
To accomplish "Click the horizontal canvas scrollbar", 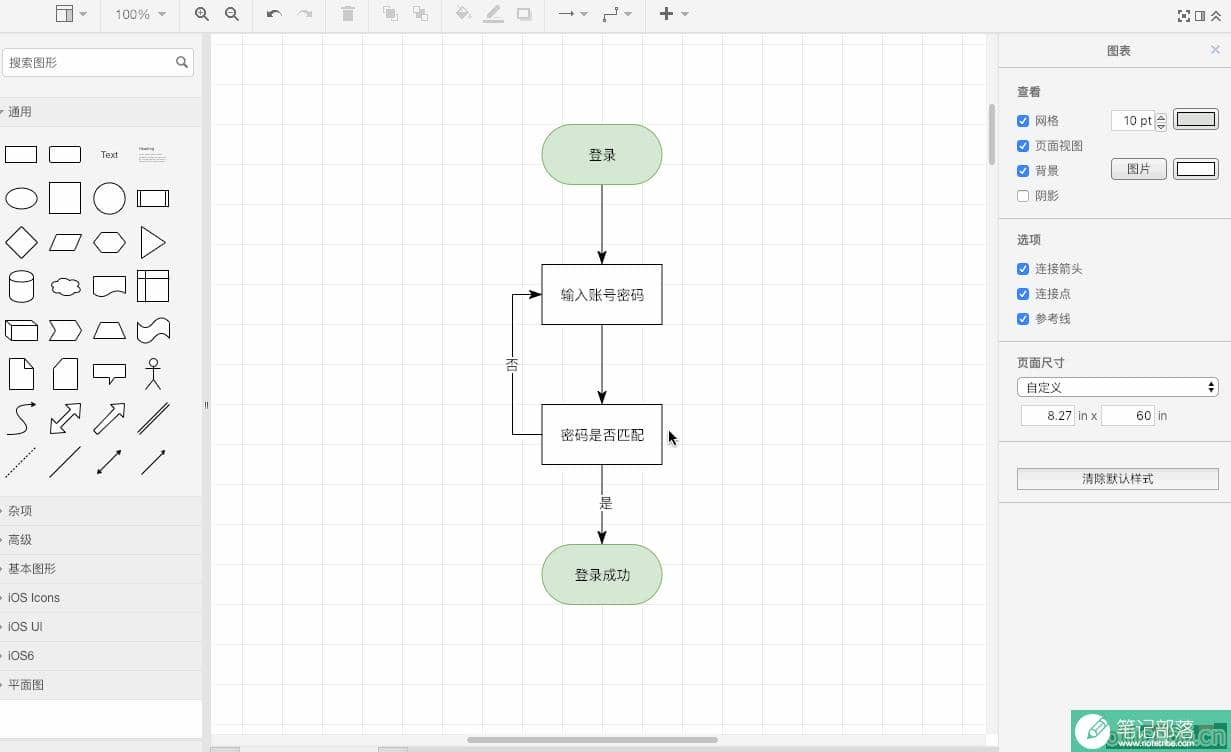I will coord(592,740).
